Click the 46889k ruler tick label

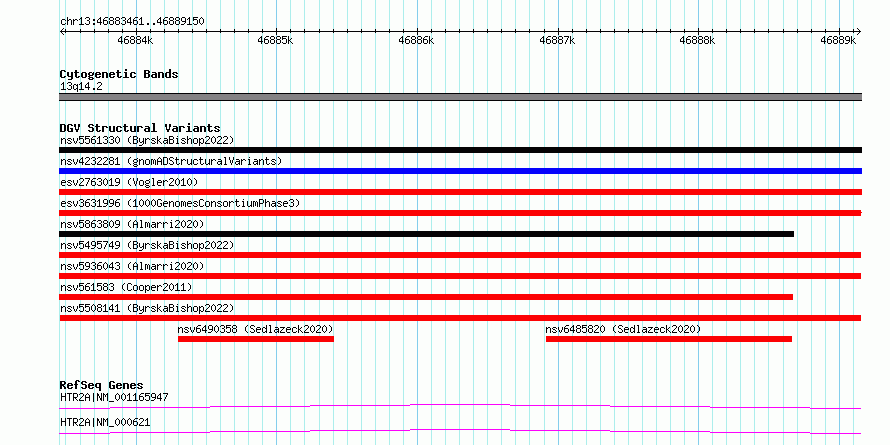click(x=838, y=41)
